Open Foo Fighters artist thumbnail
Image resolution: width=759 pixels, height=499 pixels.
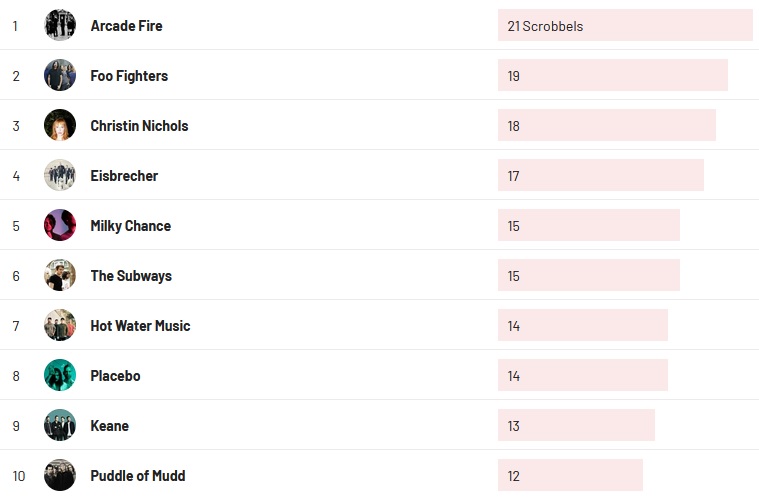[x=60, y=75]
